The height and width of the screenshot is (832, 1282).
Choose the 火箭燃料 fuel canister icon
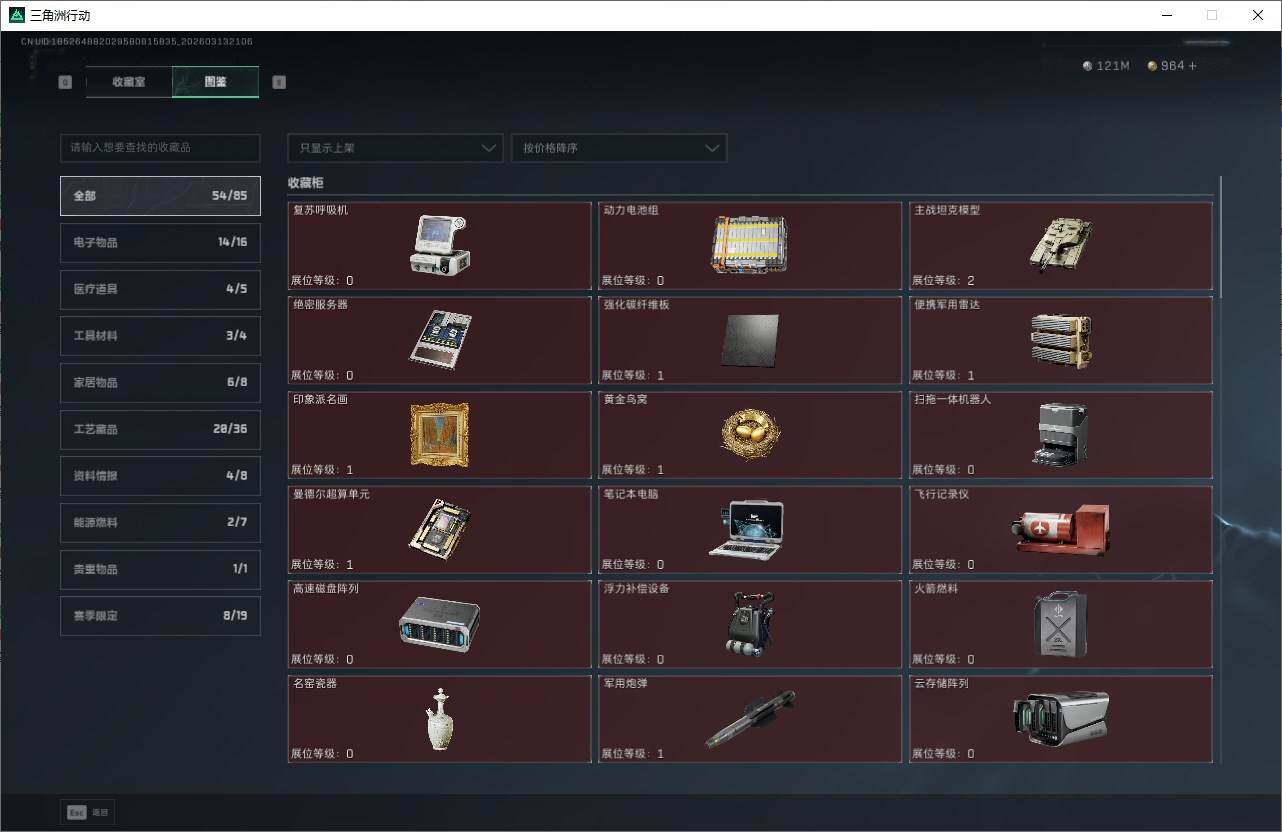[x=1060, y=624]
